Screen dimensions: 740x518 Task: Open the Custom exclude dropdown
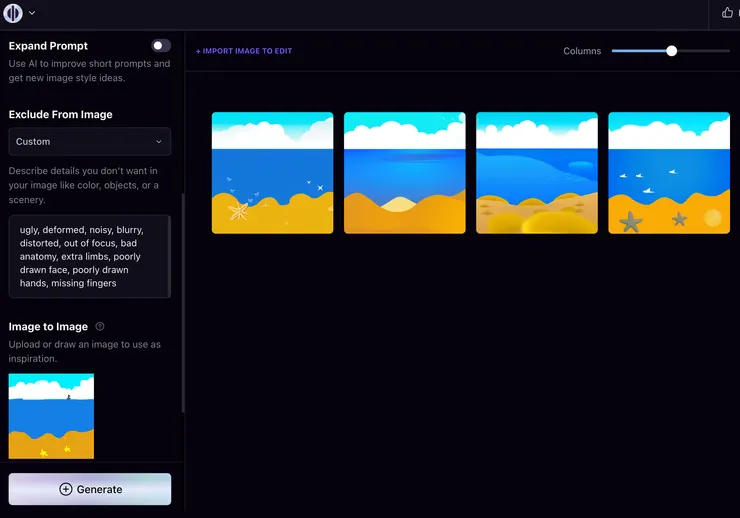pos(90,142)
